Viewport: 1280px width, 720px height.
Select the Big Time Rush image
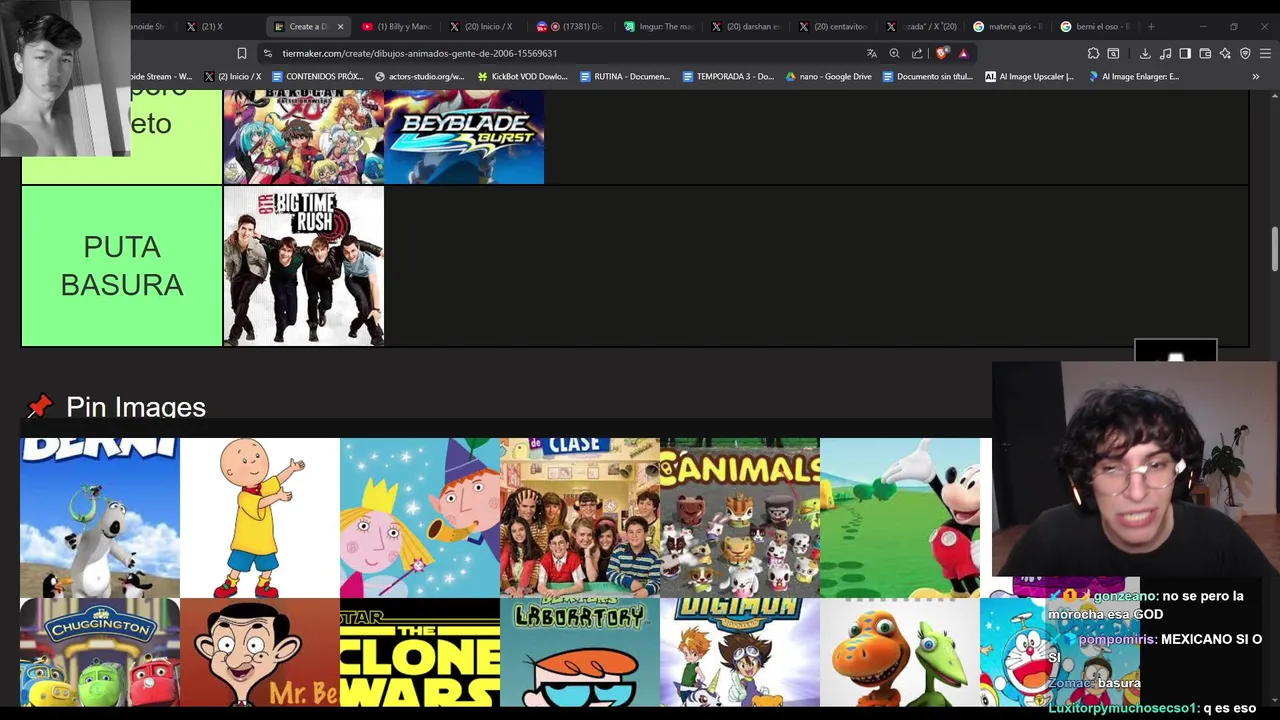pyautogui.click(x=304, y=266)
